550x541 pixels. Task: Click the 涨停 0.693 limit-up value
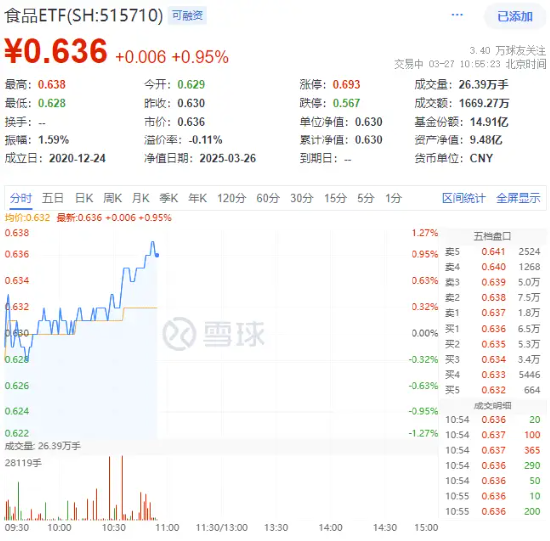(346, 85)
